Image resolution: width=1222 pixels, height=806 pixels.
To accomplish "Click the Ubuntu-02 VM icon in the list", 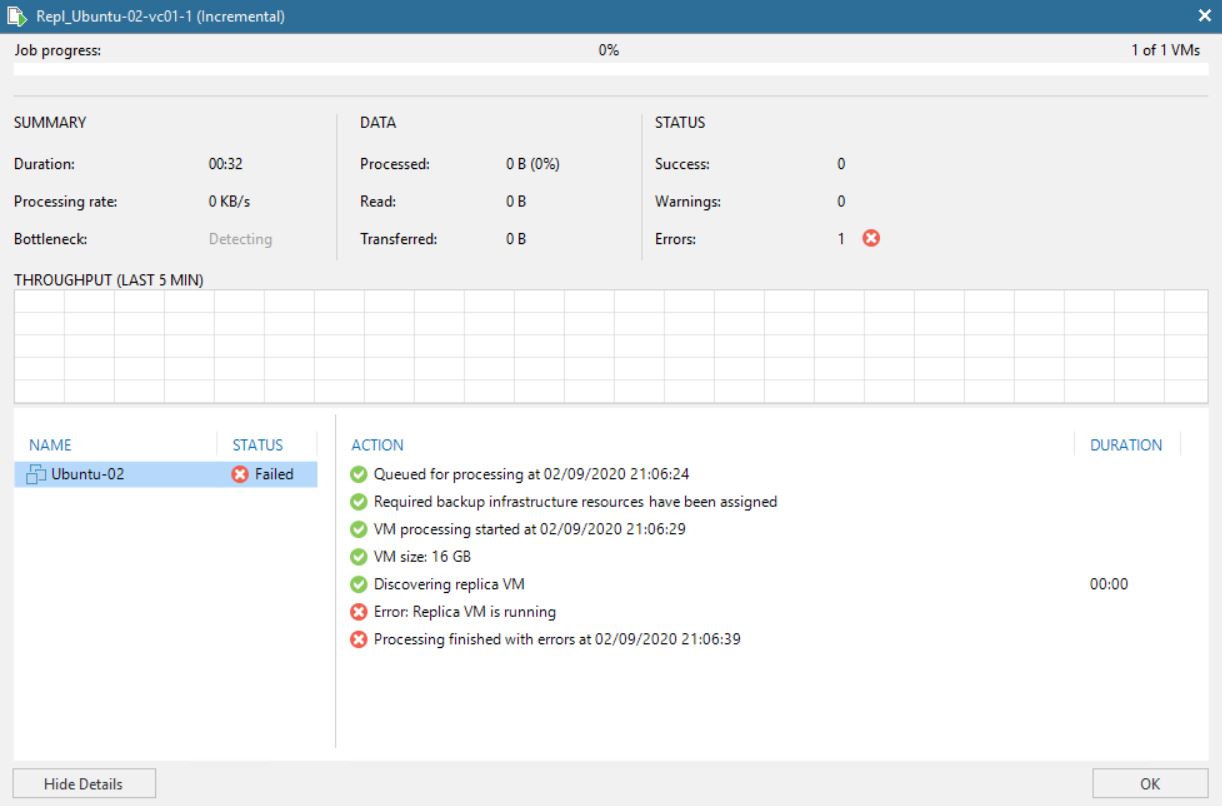I will coord(38,475).
